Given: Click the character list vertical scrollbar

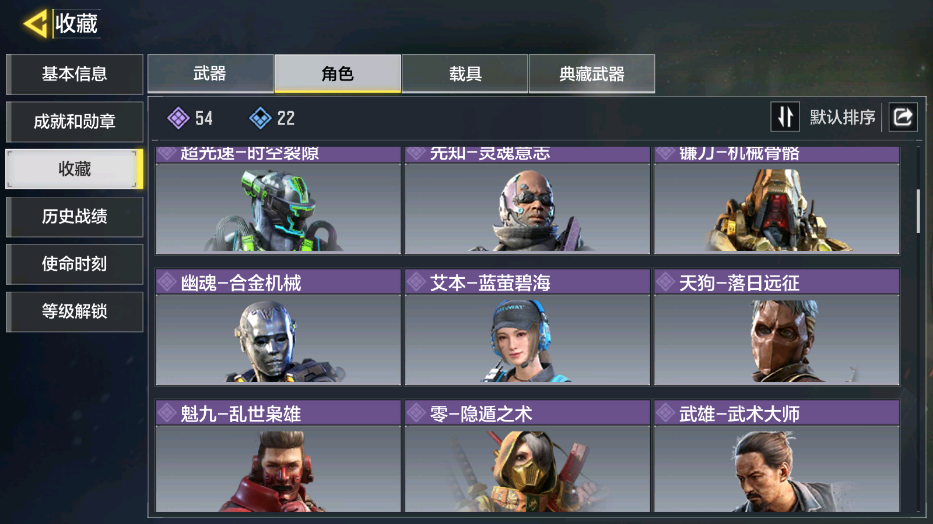Looking at the screenshot, I should [918, 211].
